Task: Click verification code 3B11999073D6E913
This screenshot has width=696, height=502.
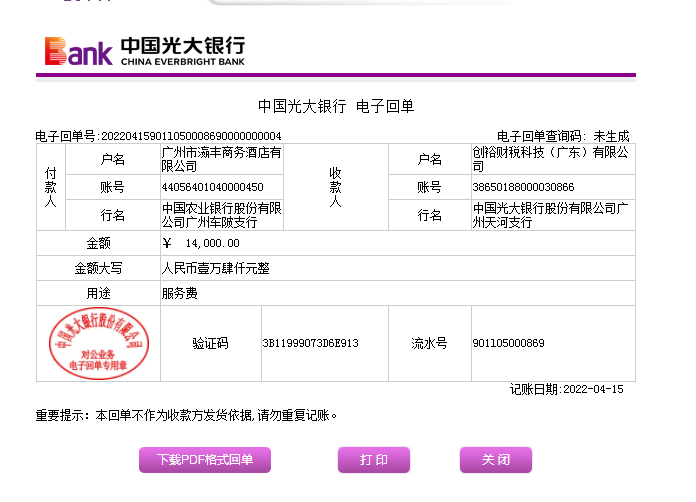Action: pos(310,343)
